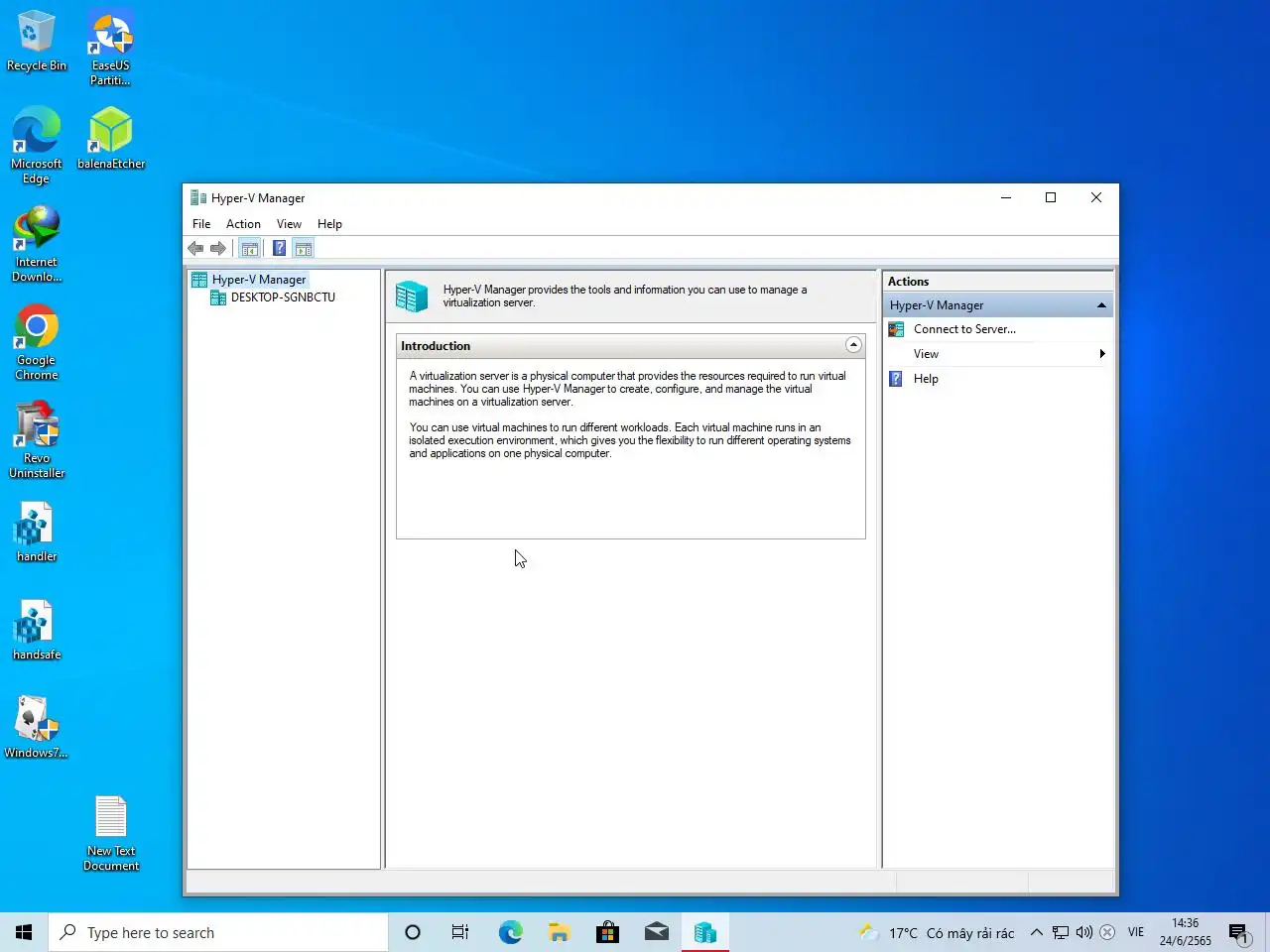
Task: Select EaseUS Partition desktop icon
Action: click(110, 48)
